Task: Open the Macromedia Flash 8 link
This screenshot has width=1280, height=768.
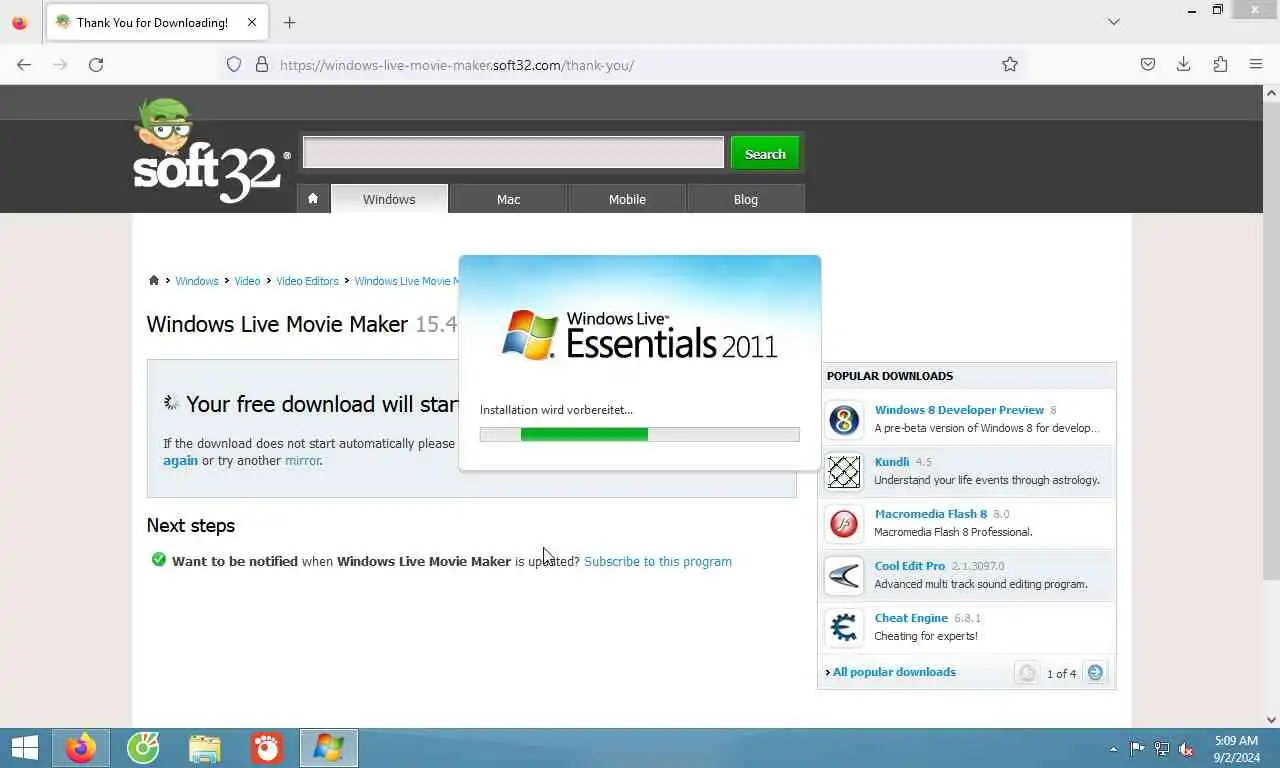Action: tap(931, 514)
